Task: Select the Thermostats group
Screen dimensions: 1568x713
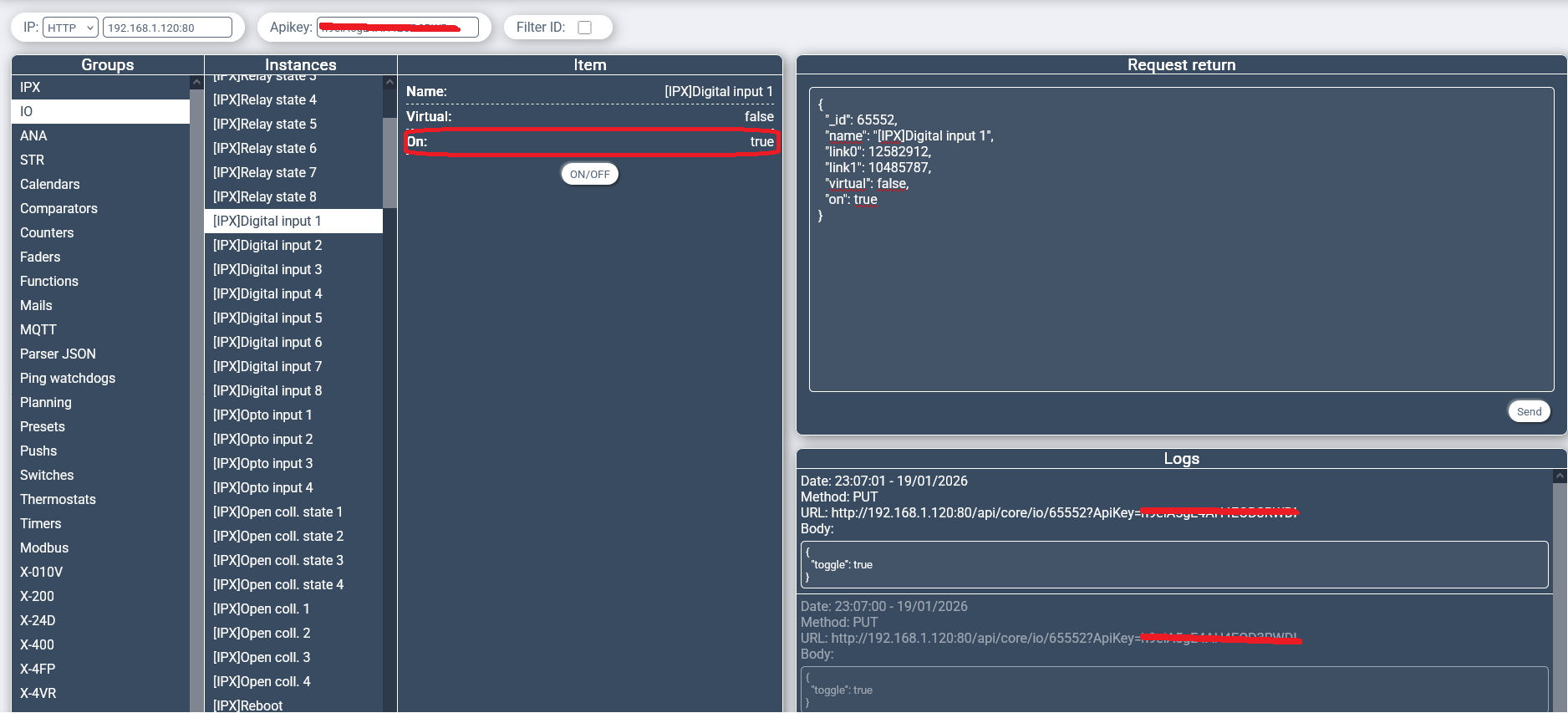Action: [100, 500]
